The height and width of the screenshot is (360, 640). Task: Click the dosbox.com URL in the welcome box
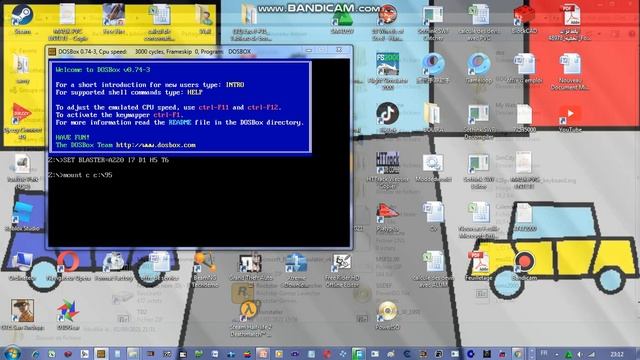click(x=156, y=145)
